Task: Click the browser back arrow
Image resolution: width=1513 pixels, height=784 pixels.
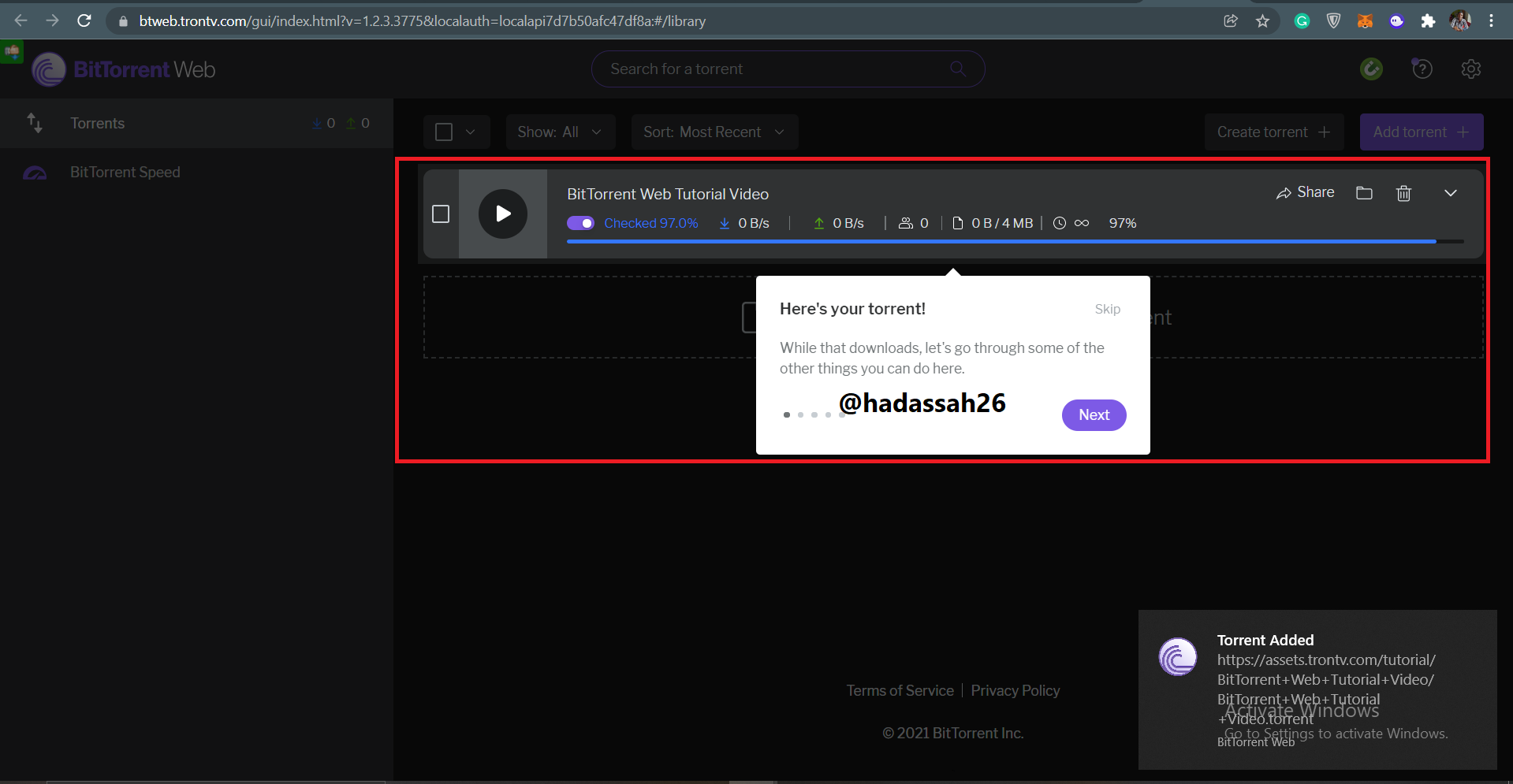Action: click(x=21, y=20)
